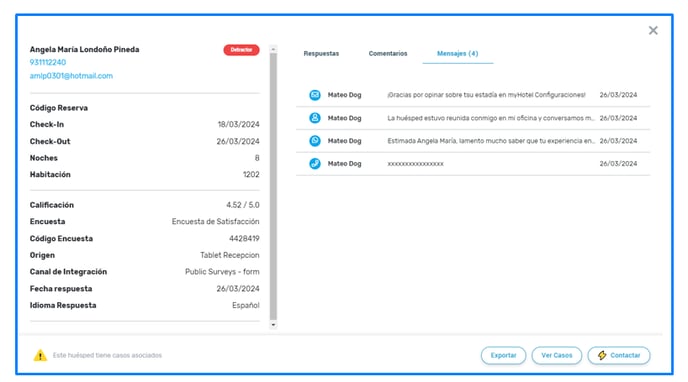Click the WhatsApp icon on third message
Viewport: 688px width, 382px height.
[x=315, y=141]
